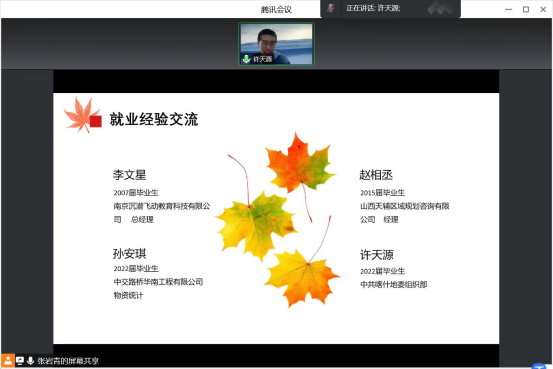Click the screen-share monitor icon at bottom left
Image resolution: width=553 pixels, height=369 pixels.
(20, 361)
